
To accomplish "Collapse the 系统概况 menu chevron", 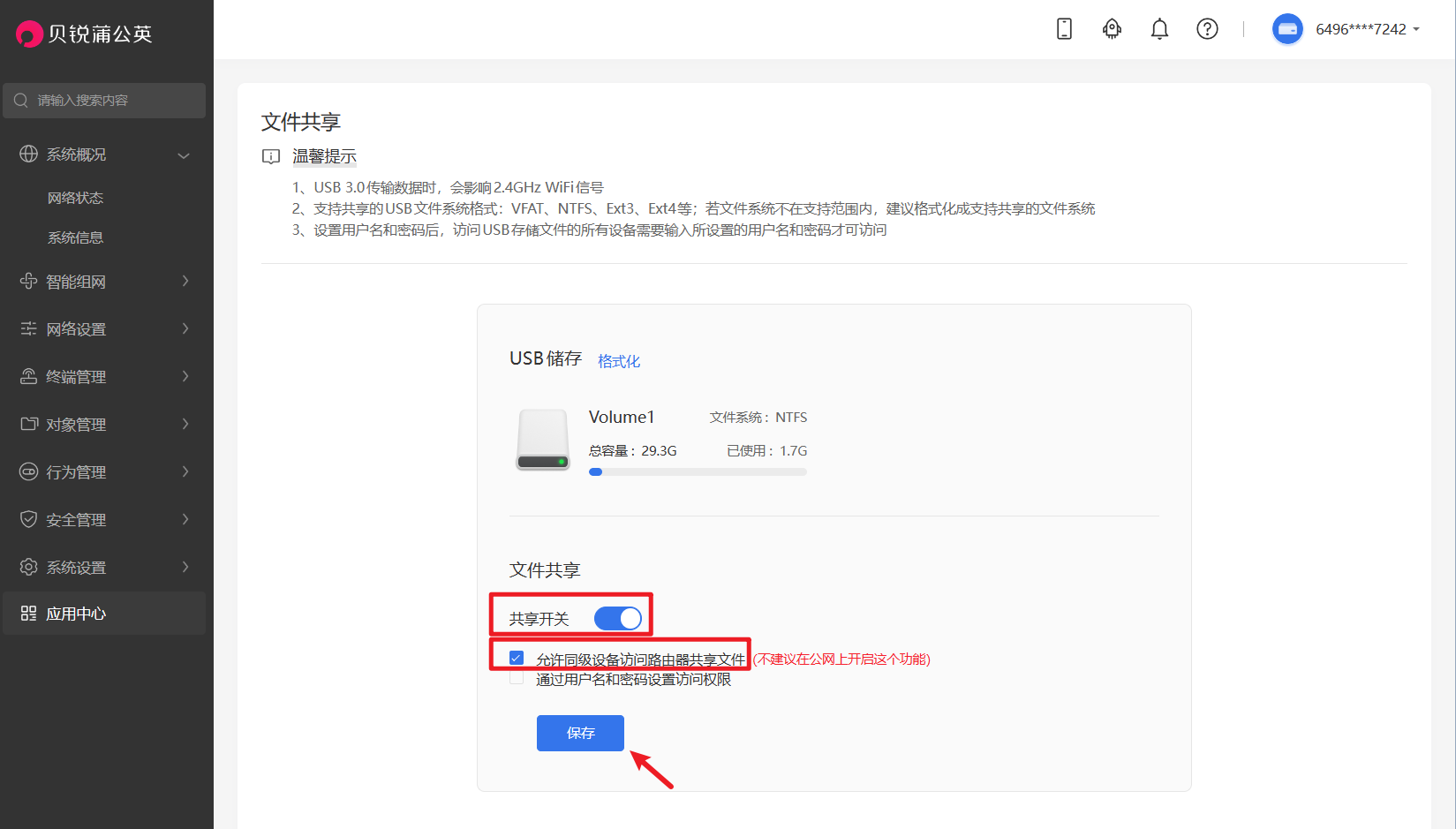I will click(x=184, y=155).
